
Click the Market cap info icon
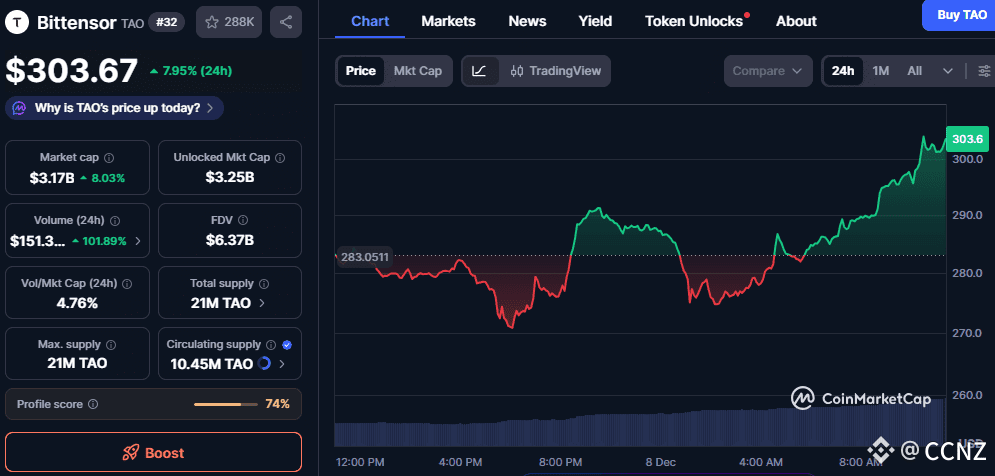[109, 158]
